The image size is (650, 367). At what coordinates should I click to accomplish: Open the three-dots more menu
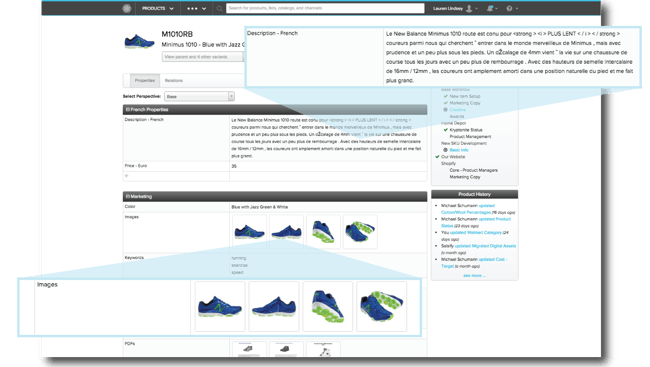tap(196, 8)
